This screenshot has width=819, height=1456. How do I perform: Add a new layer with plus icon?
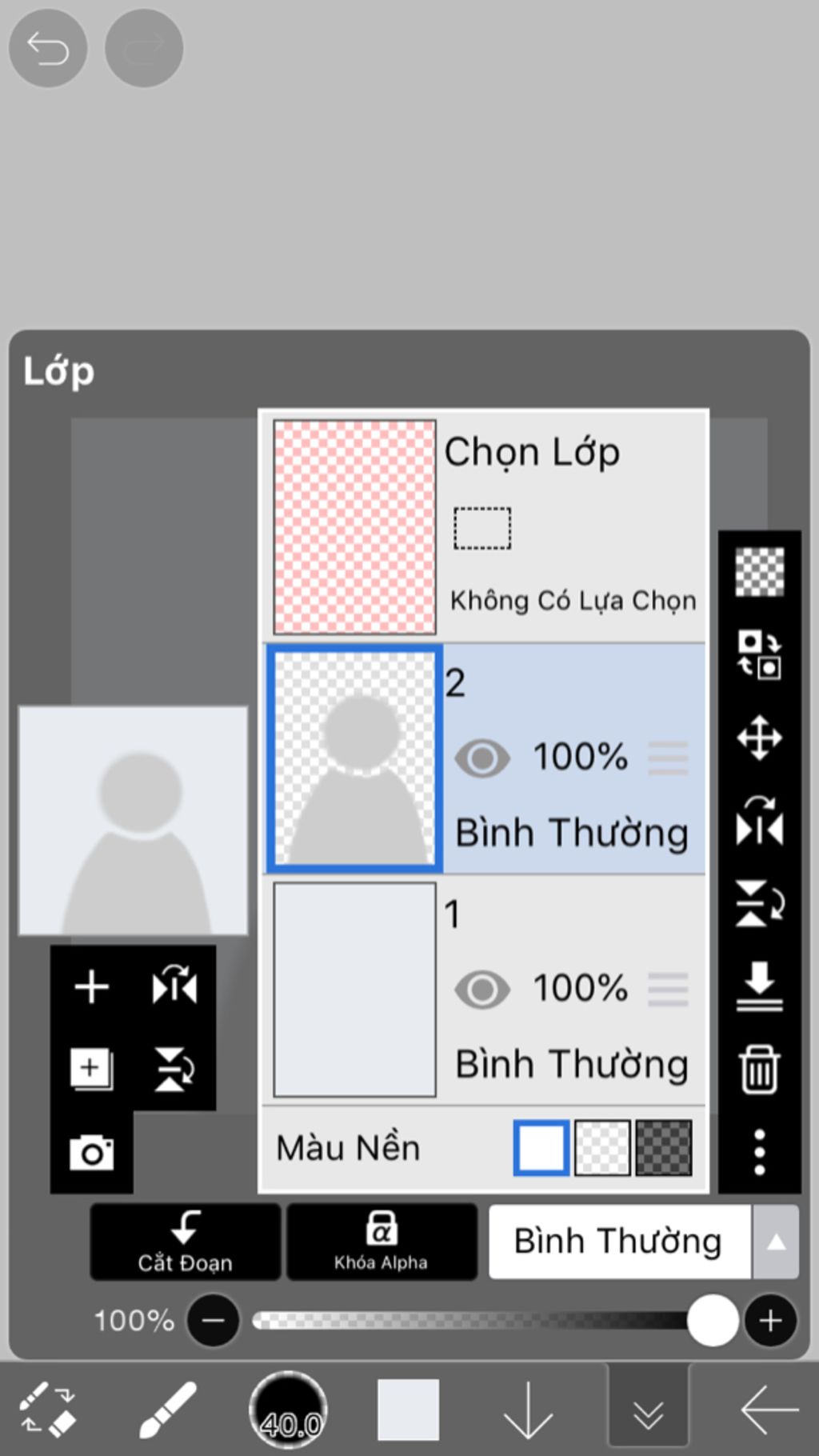point(92,986)
